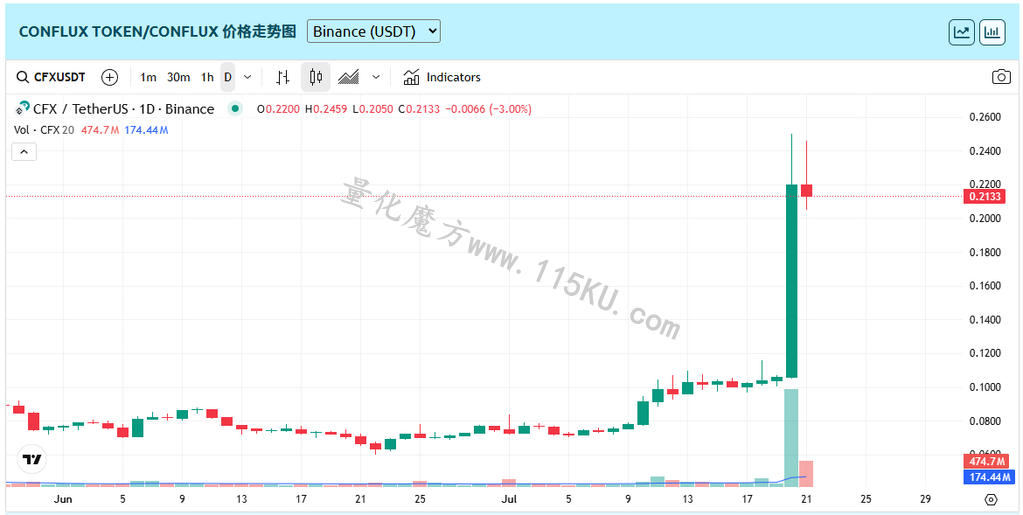Image resolution: width=1023 pixels, height=515 pixels.
Task: Open symbol search for CFXUSDT
Action: 51,77
